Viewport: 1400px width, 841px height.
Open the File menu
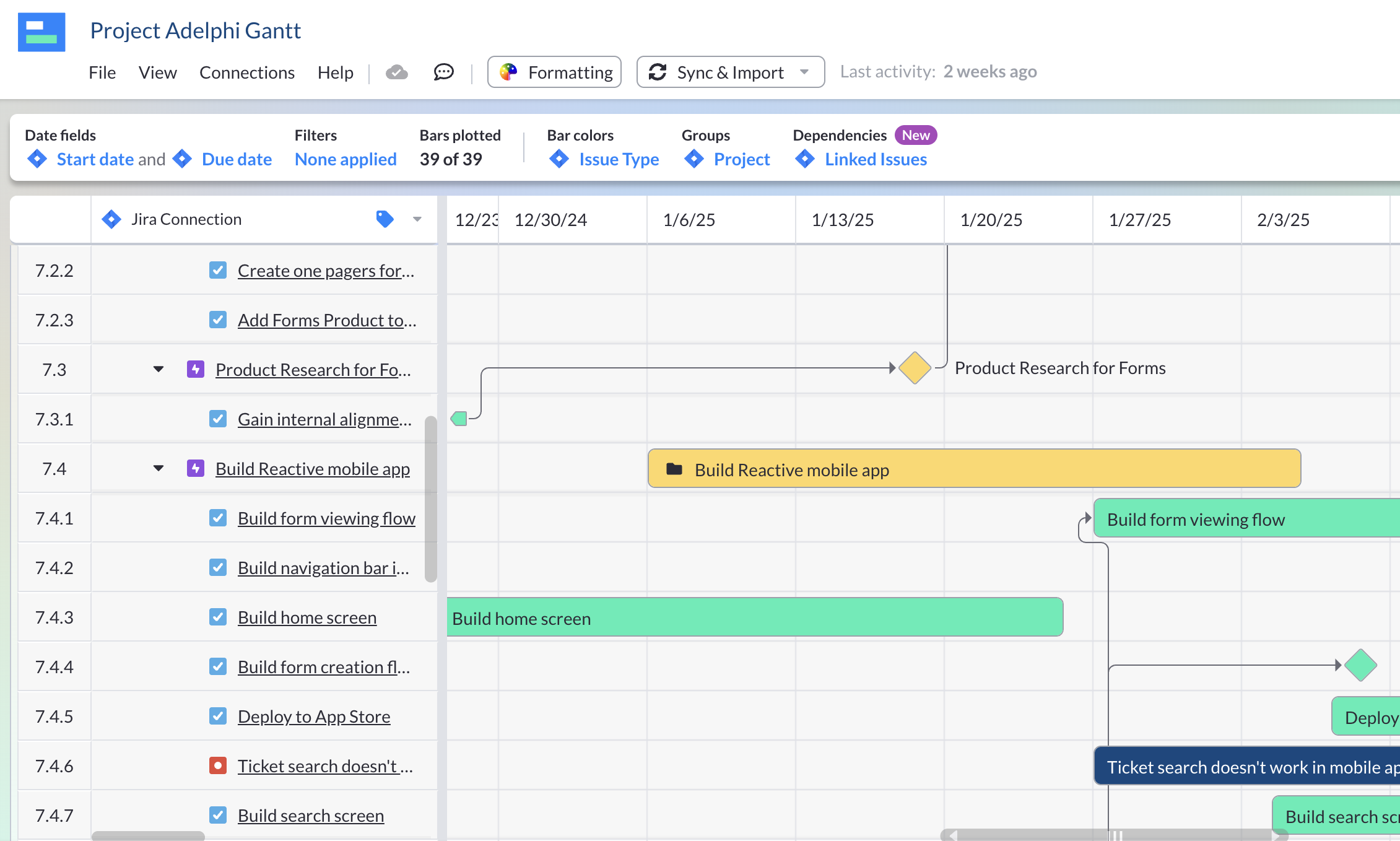tap(102, 72)
